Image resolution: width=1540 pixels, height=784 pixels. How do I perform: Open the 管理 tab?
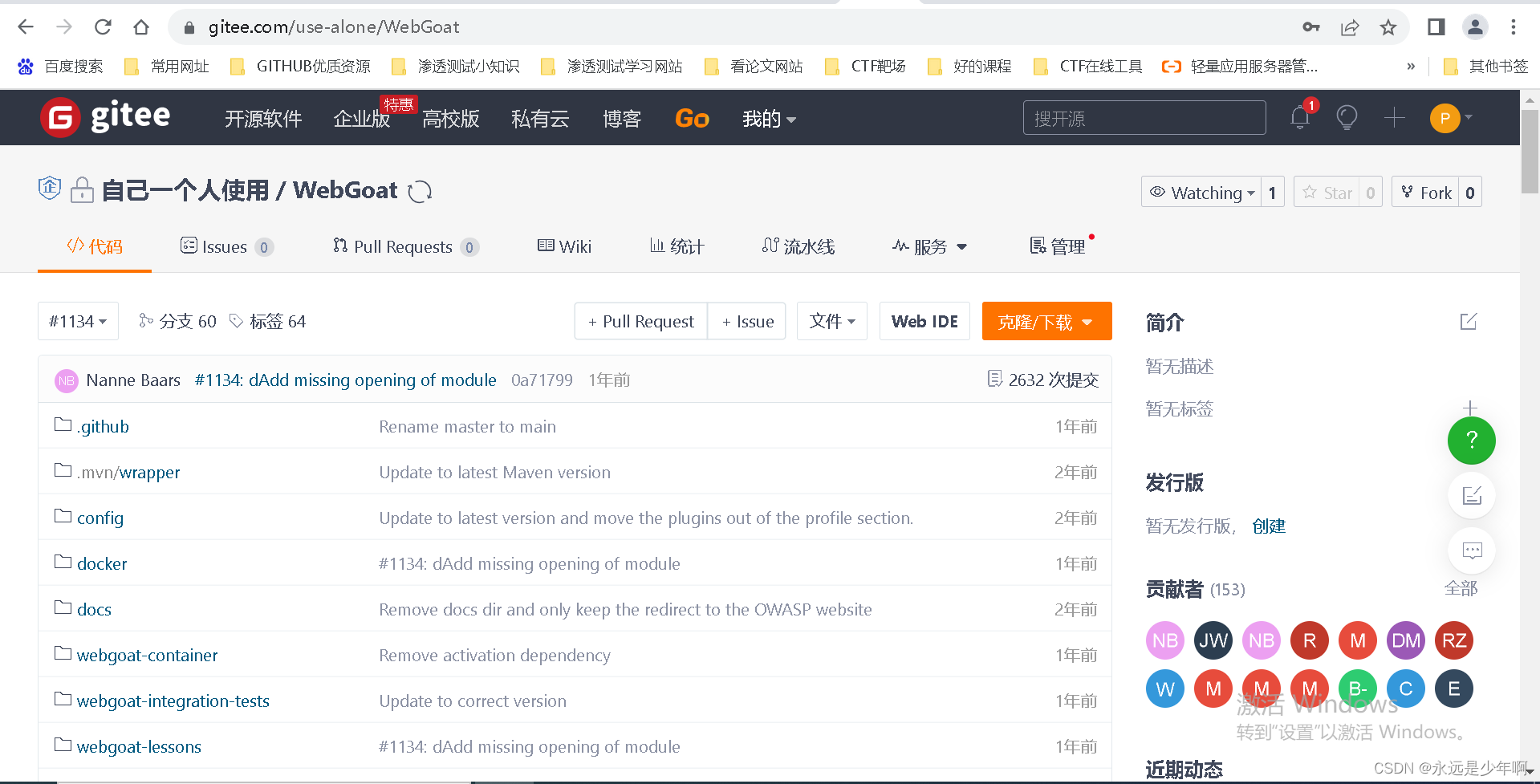pyautogui.click(x=1058, y=246)
